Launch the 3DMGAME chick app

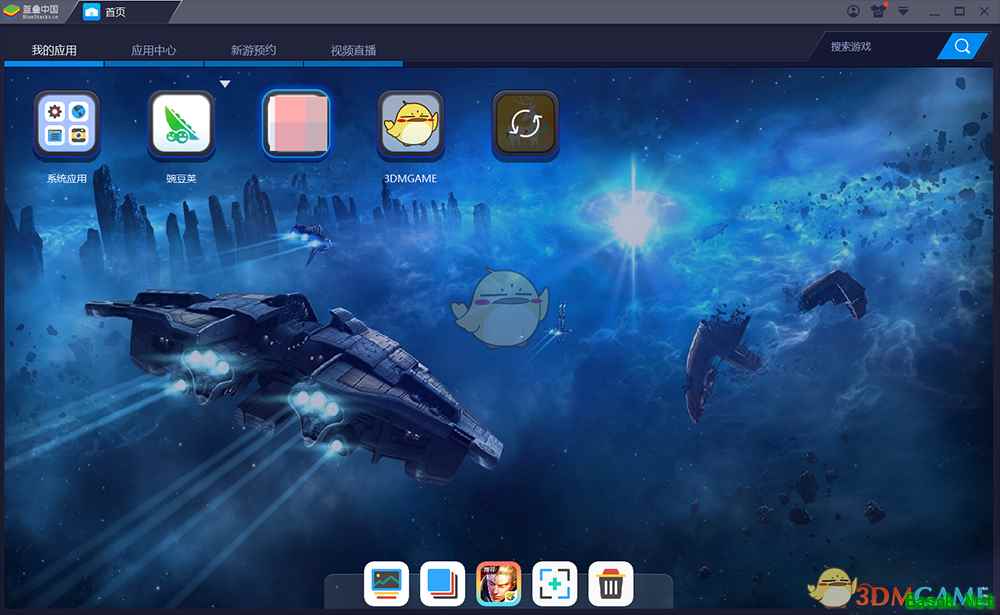click(411, 123)
